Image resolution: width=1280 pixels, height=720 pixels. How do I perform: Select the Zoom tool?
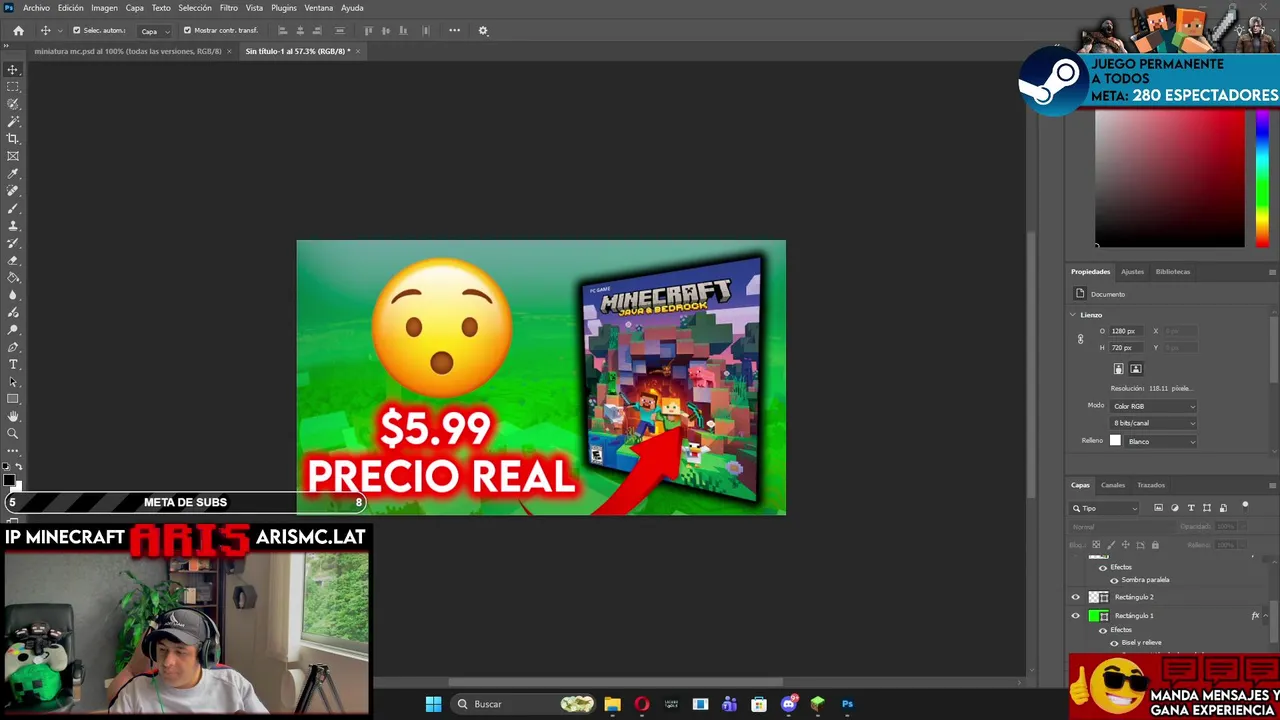[13, 433]
